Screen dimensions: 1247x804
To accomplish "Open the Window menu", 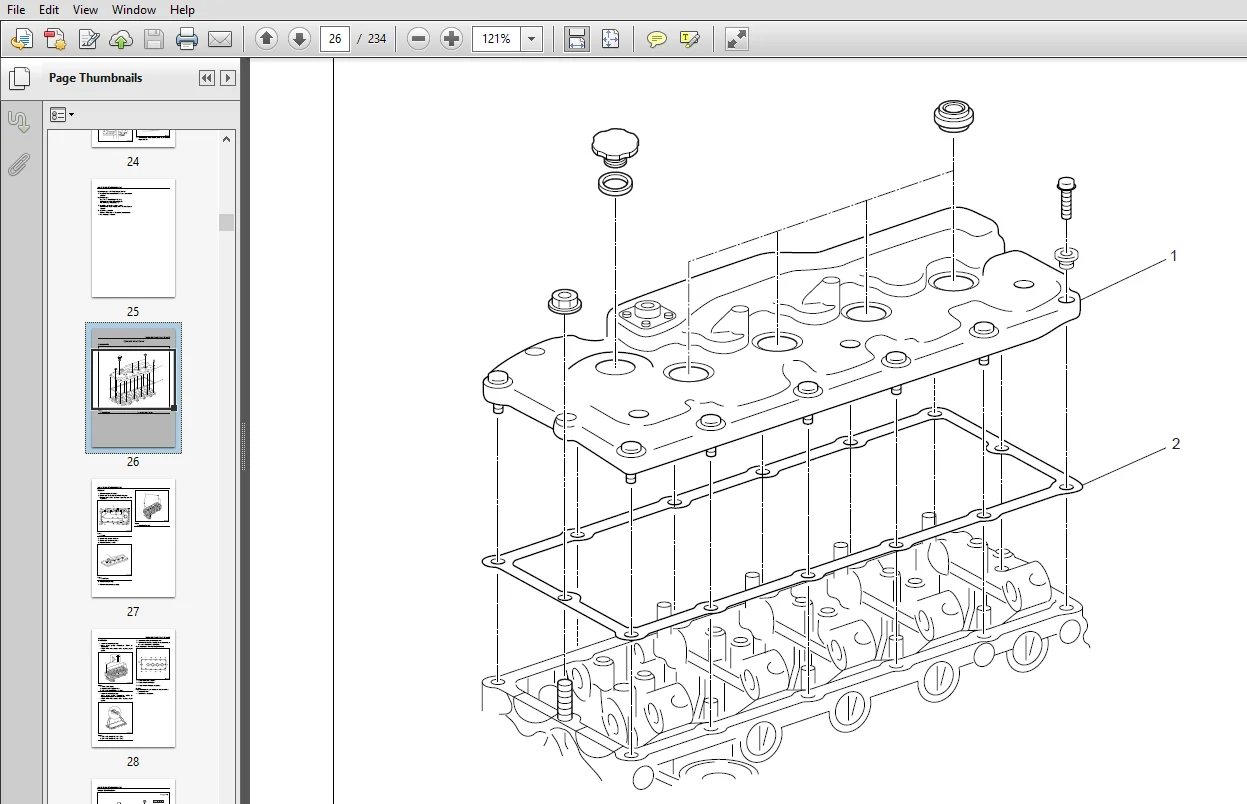I will (134, 10).
